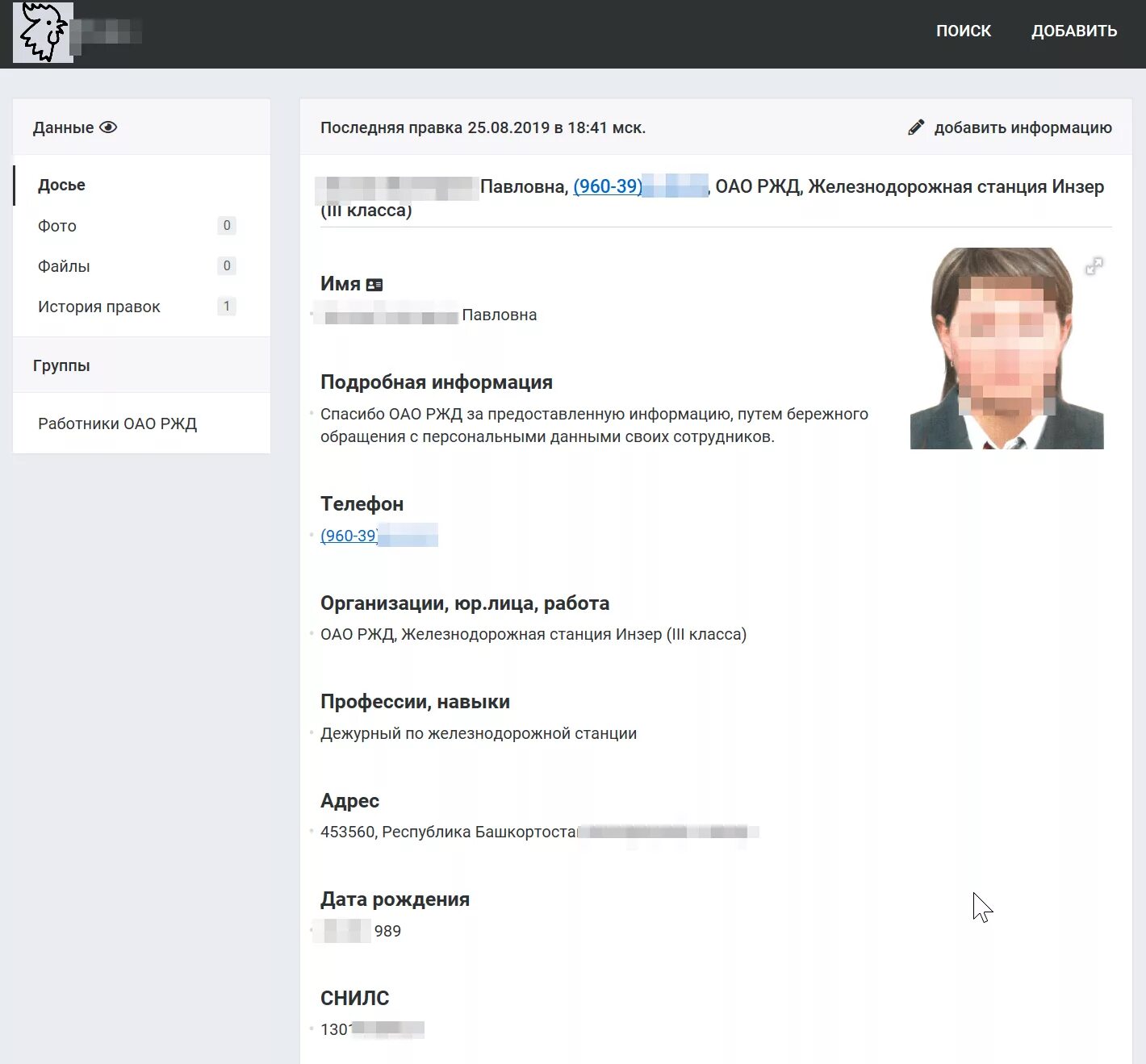
Task: Click the profile photo thumbnail
Action: pyautogui.click(x=1006, y=348)
